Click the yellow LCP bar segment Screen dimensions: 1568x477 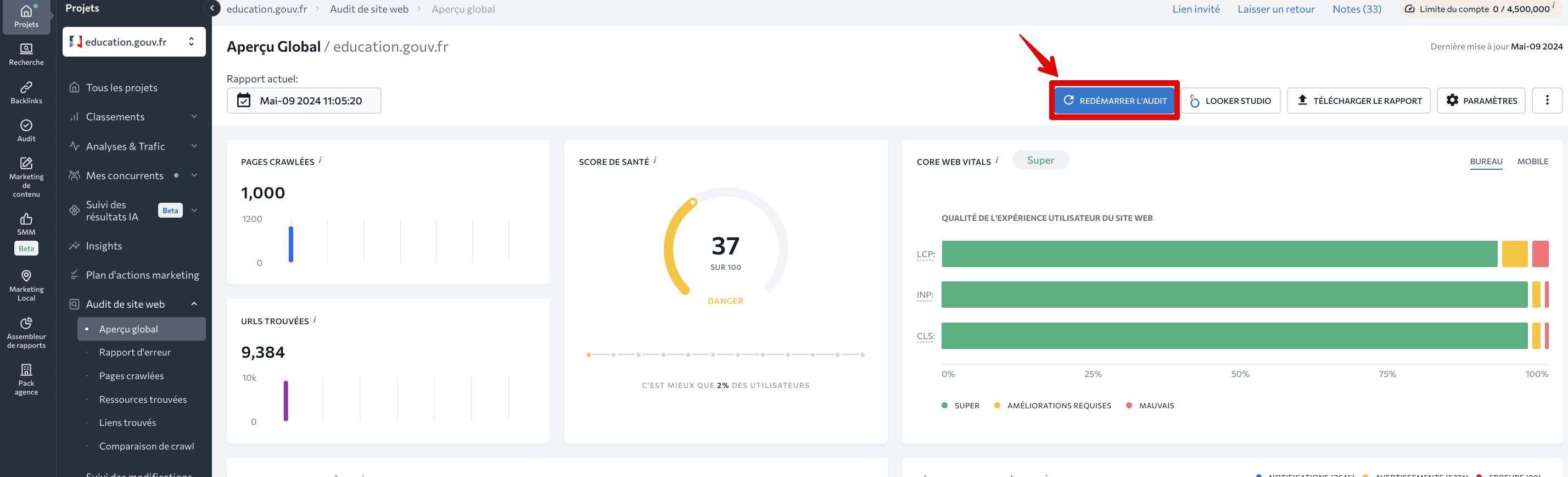(x=1514, y=254)
